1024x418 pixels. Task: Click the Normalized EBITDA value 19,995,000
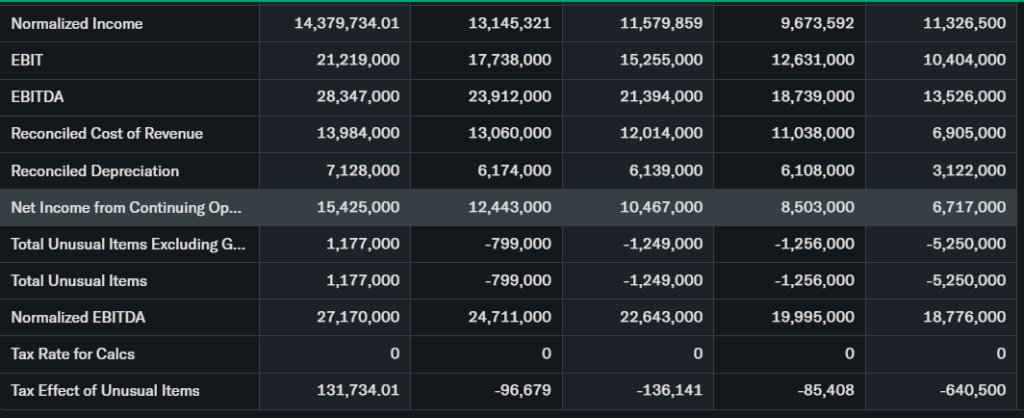(813, 318)
